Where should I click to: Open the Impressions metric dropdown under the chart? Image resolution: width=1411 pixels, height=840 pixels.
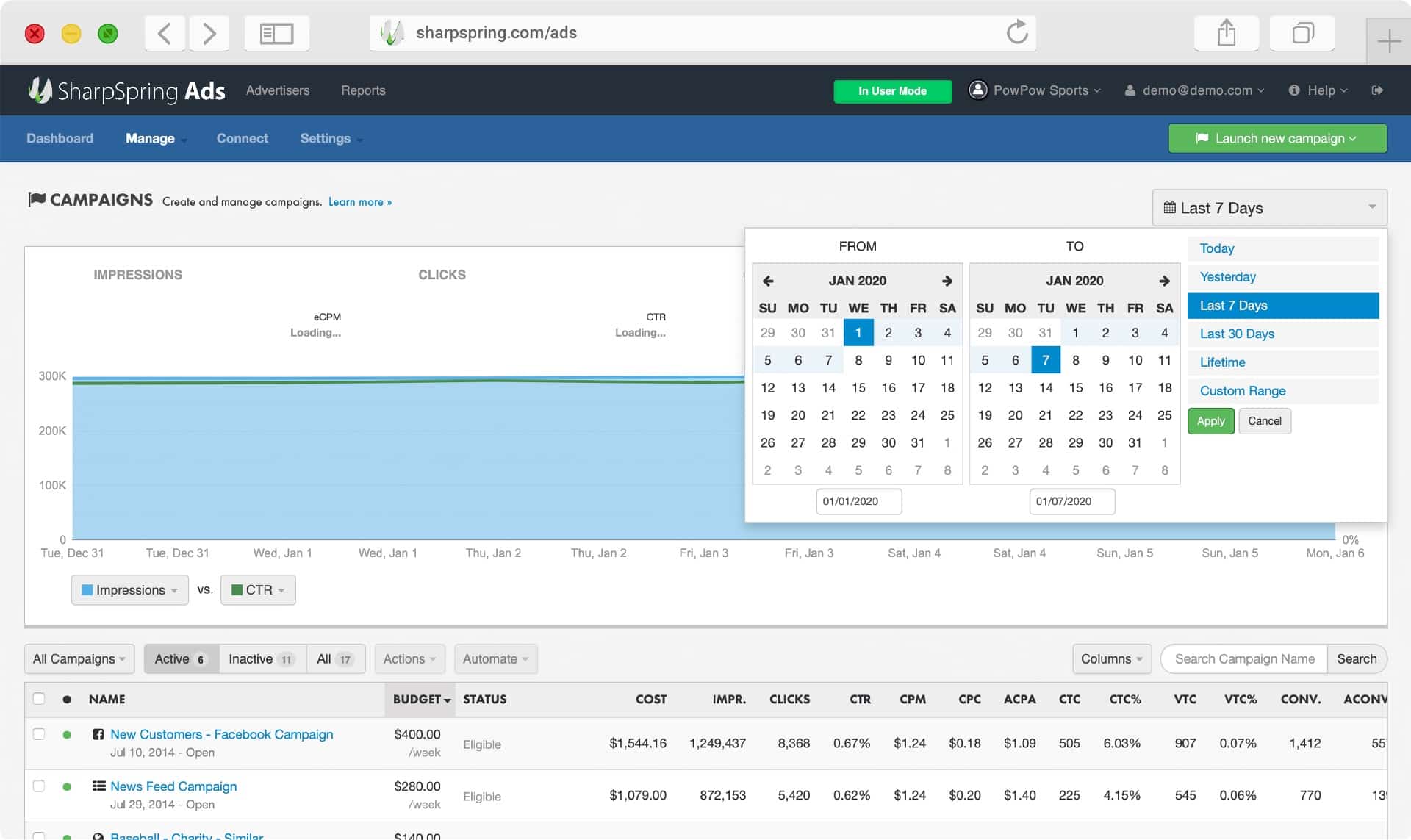point(129,589)
